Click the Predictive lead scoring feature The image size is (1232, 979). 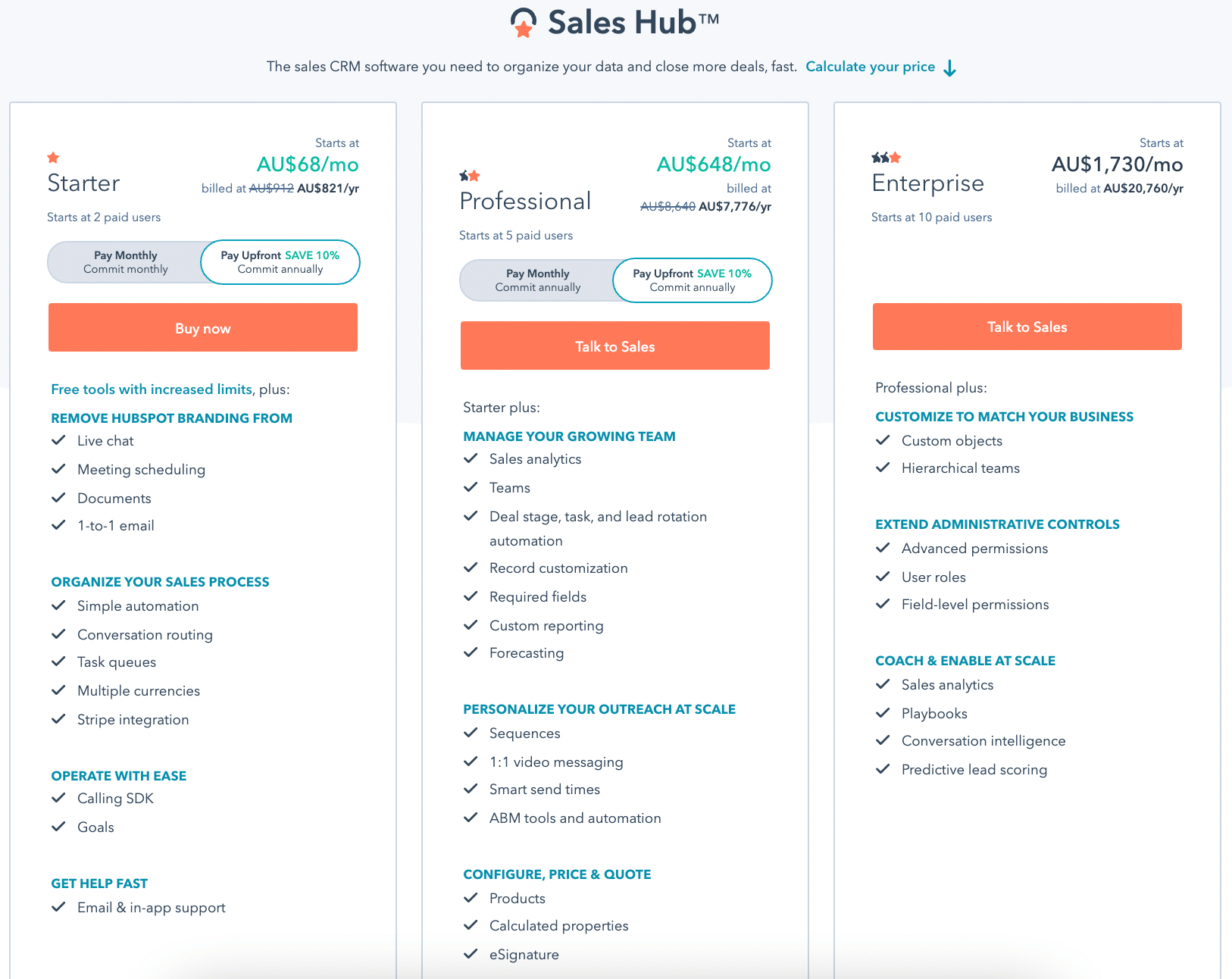click(974, 770)
